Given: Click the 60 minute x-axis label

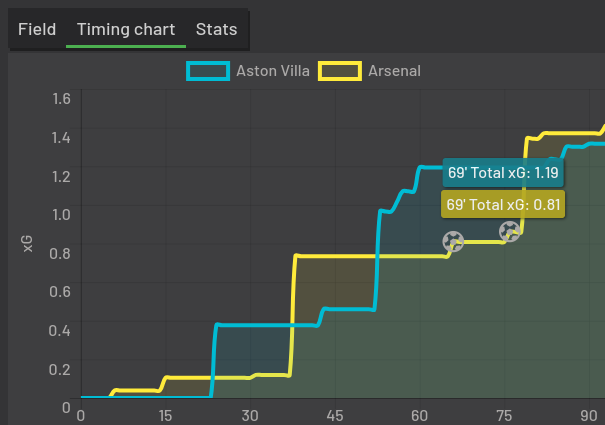Looking at the screenshot, I should coord(419,415).
